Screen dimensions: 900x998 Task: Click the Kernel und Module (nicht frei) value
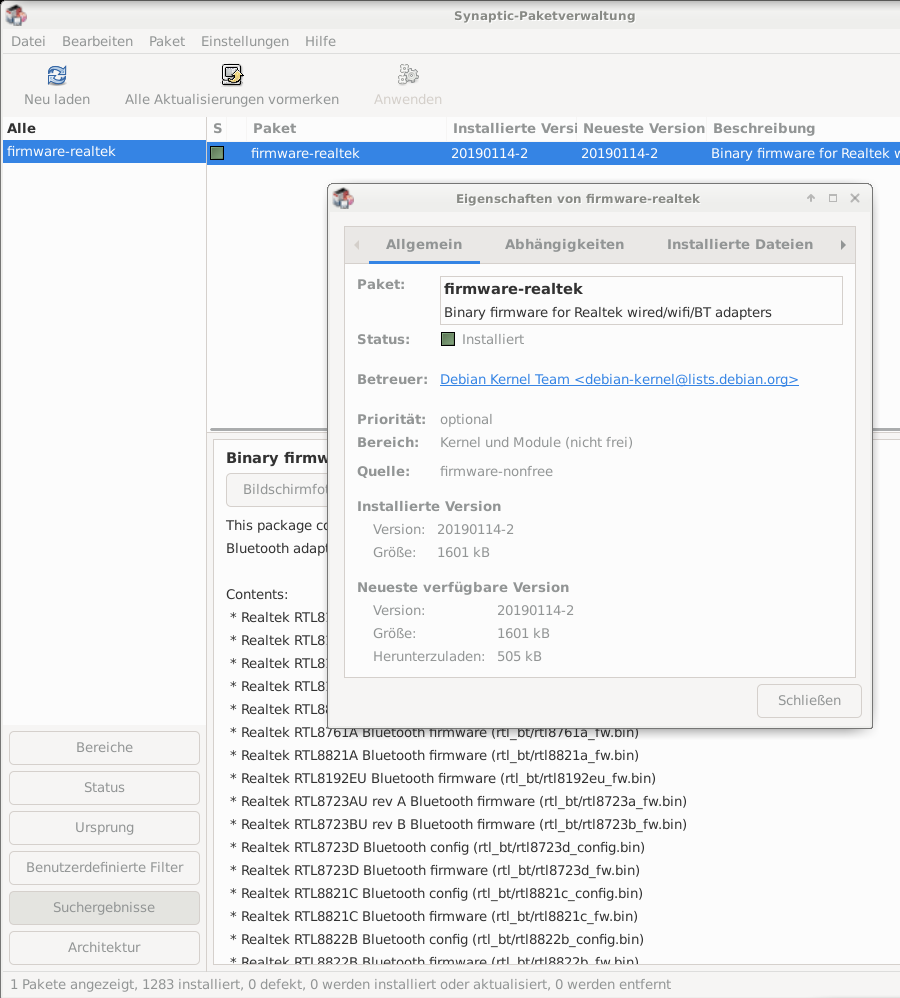tap(536, 442)
